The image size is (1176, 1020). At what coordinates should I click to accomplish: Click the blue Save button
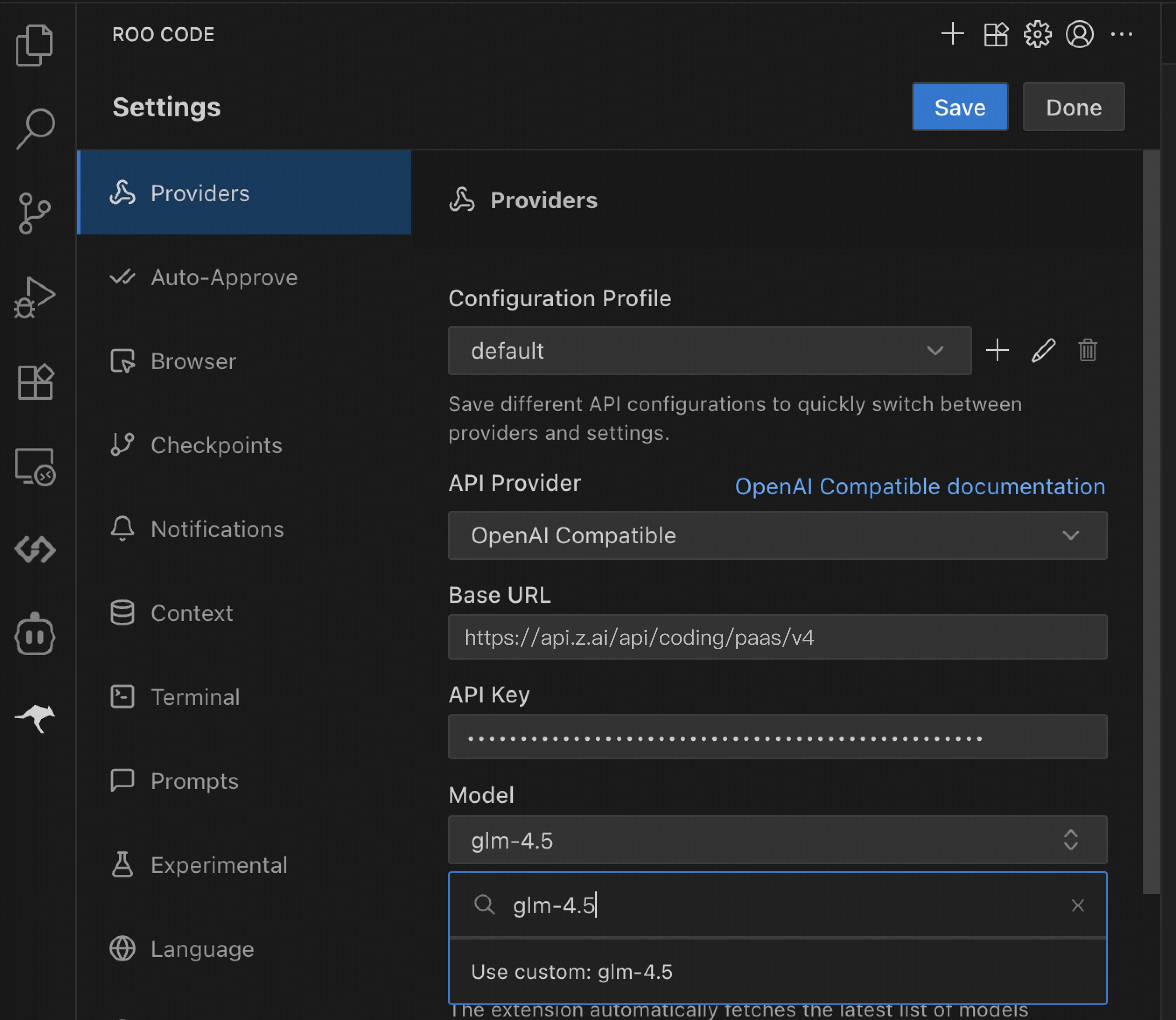pos(960,107)
